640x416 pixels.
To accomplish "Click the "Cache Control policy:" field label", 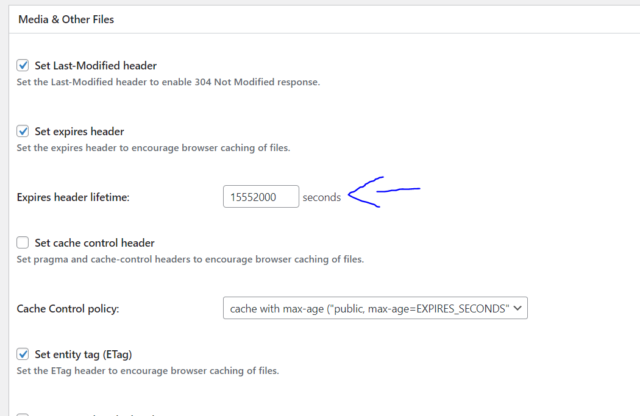I will [x=69, y=309].
